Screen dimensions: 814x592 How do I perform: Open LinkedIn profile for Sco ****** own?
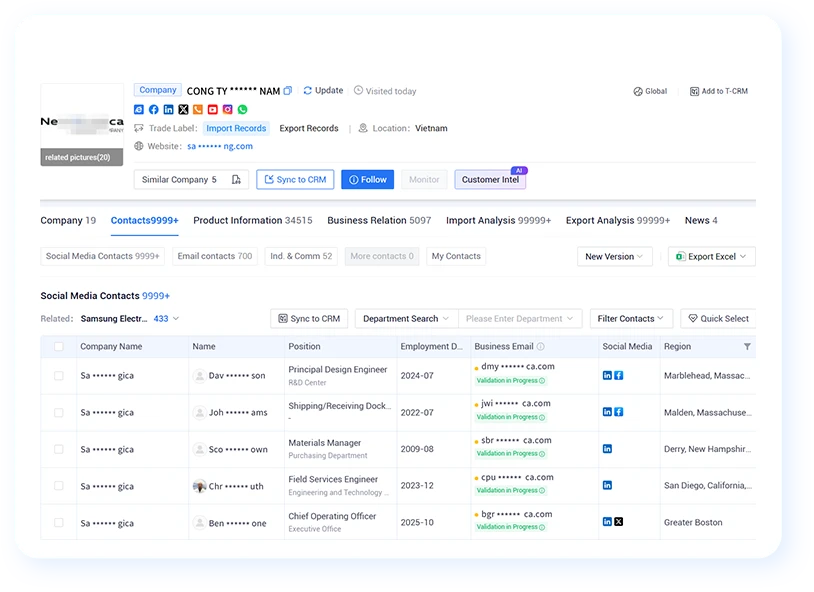pyautogui.click(x=607, y=449)
